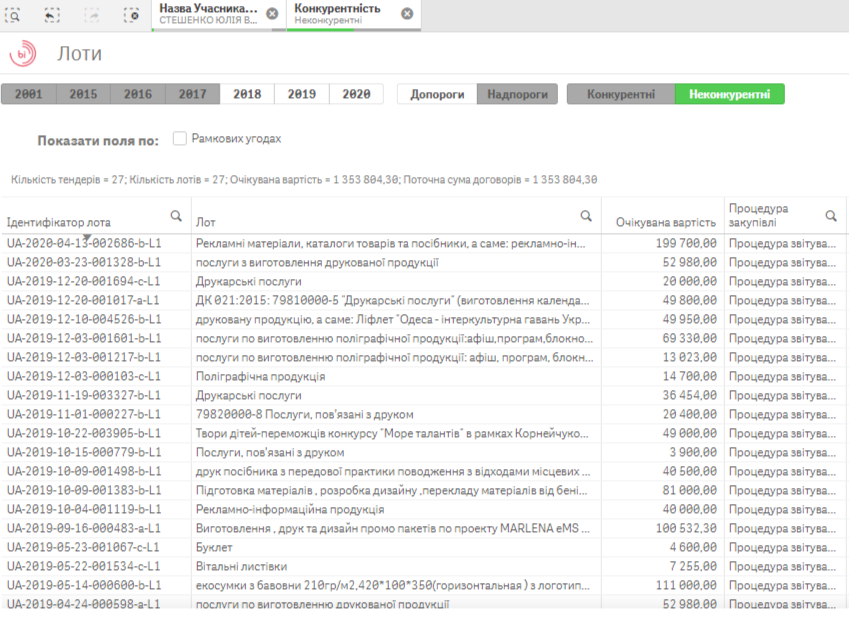Viewport: 849px width, 617px height.
Task: Click expected value 100 532,30
Action: (686, 528)
